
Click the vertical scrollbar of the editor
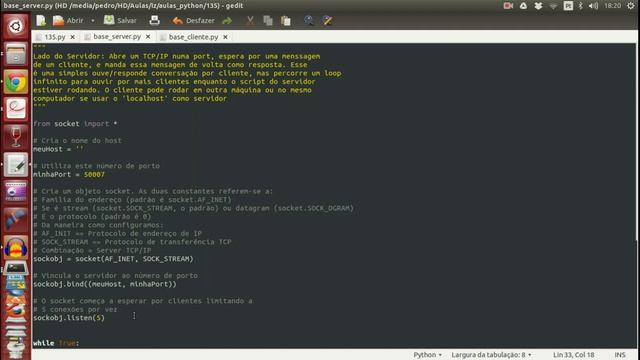pyautogui.click(x=637, y=143)
